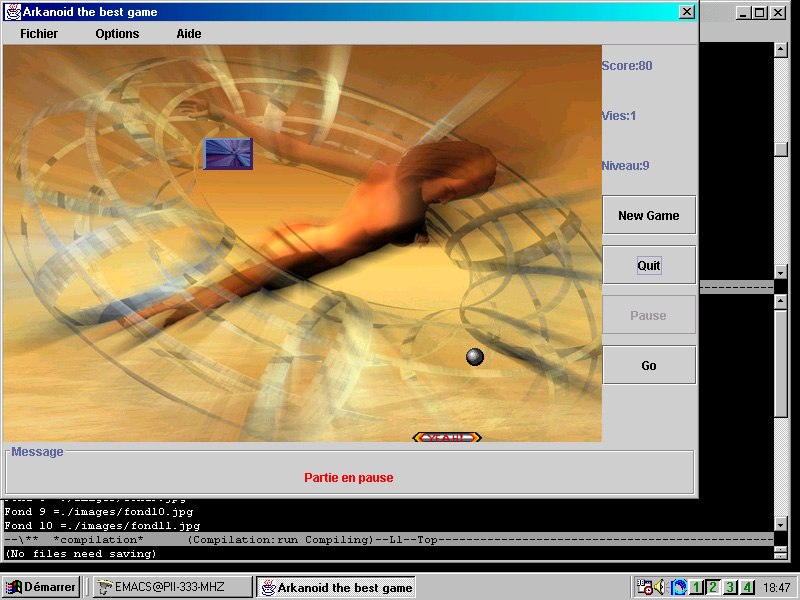Start a New Game
800x600 pixels.
pyautogui.click(x=648, y=215)
